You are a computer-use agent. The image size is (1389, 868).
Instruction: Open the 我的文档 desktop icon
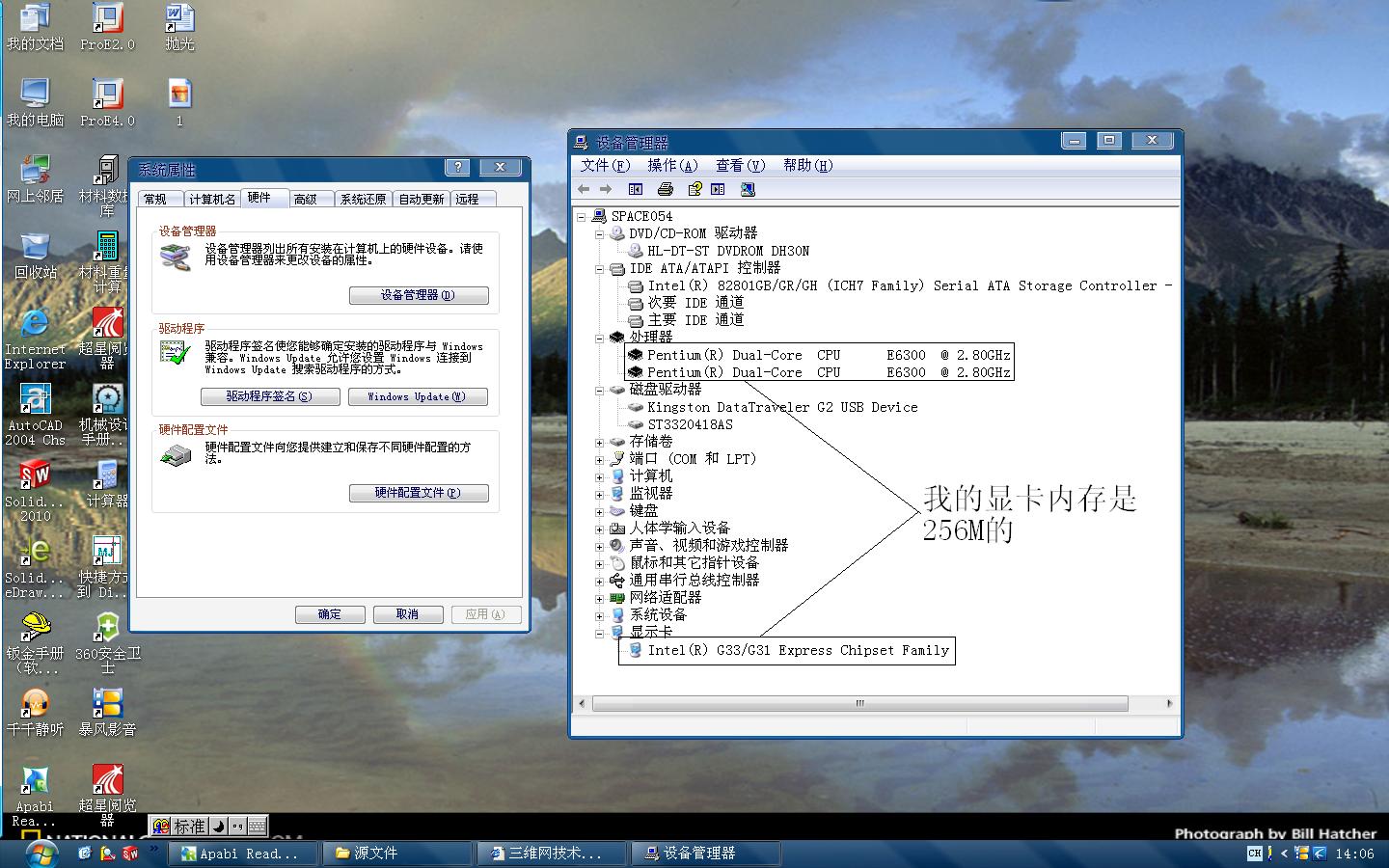[x=35, y=27]
